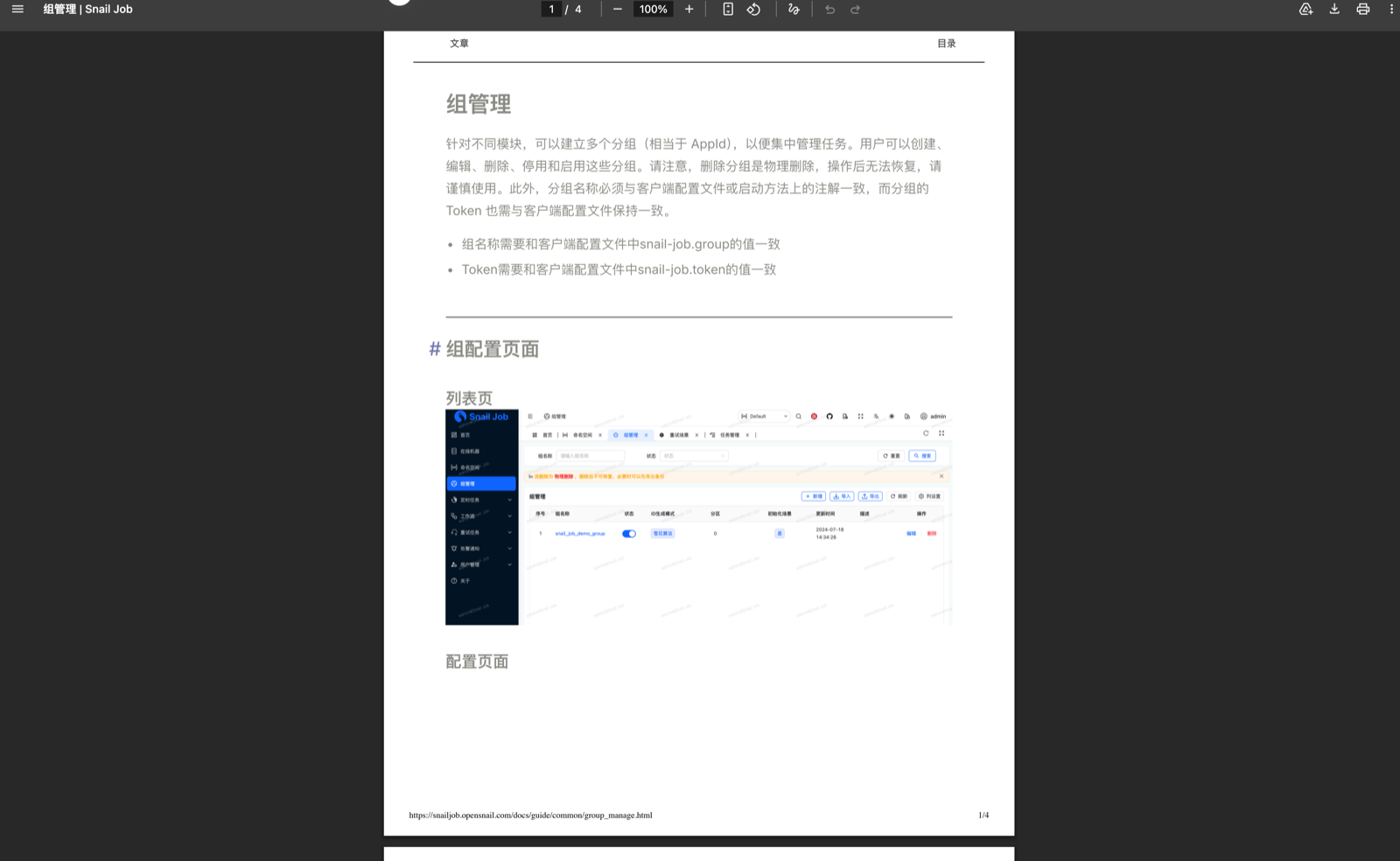Click the 文章 header text
1400x861 pixels.
(x=459, y=44)
